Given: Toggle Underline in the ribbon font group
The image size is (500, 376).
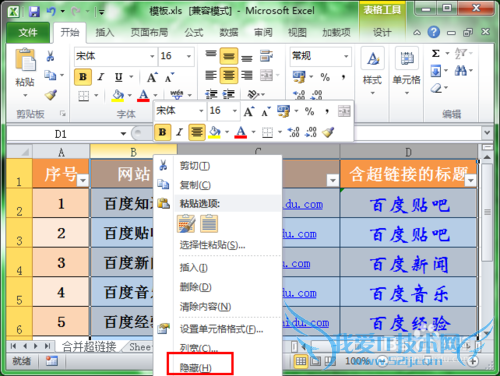Looking at the screenshot, I should coord(119,77).
